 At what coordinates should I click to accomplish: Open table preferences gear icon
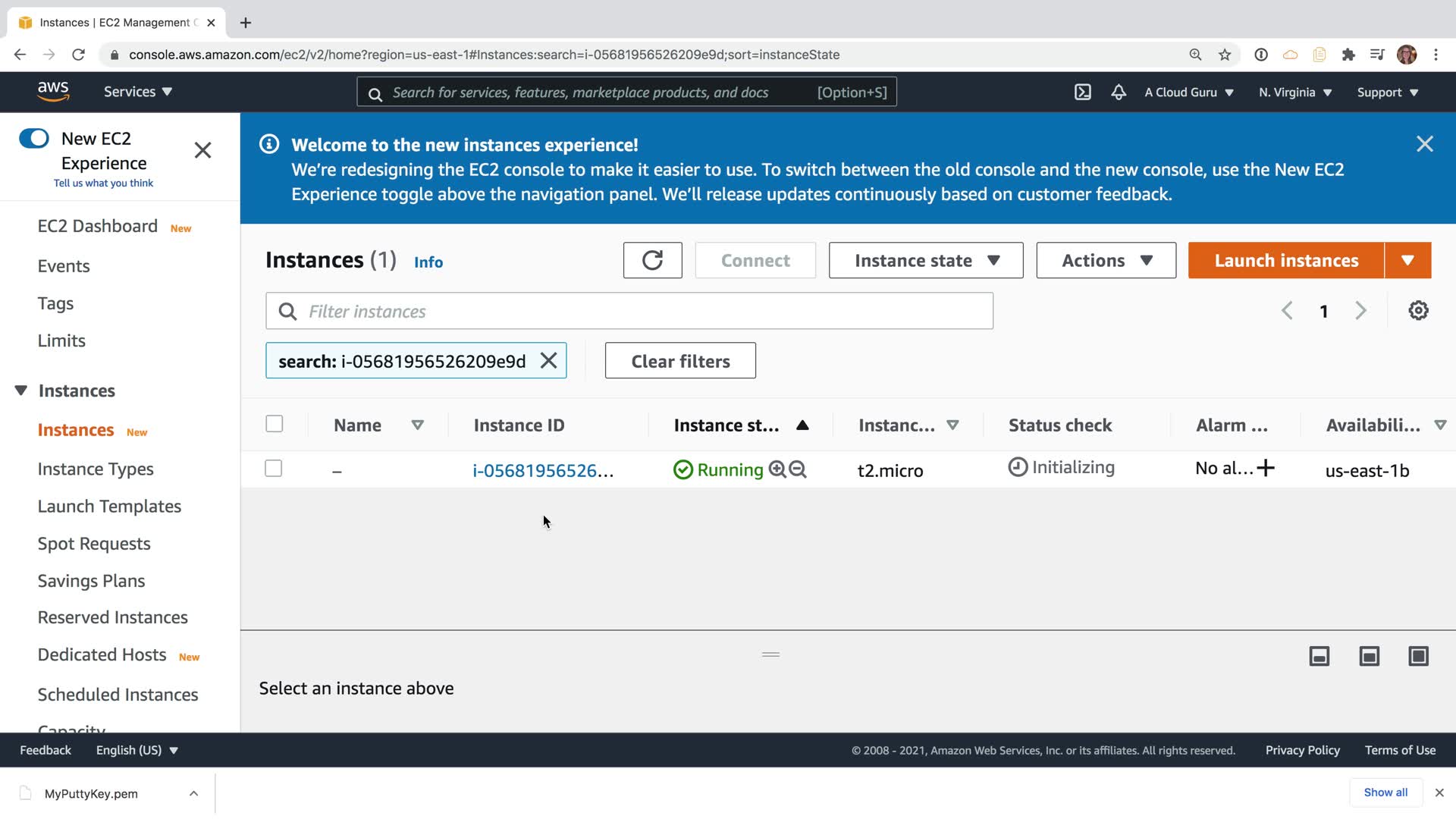point(1418,311)
